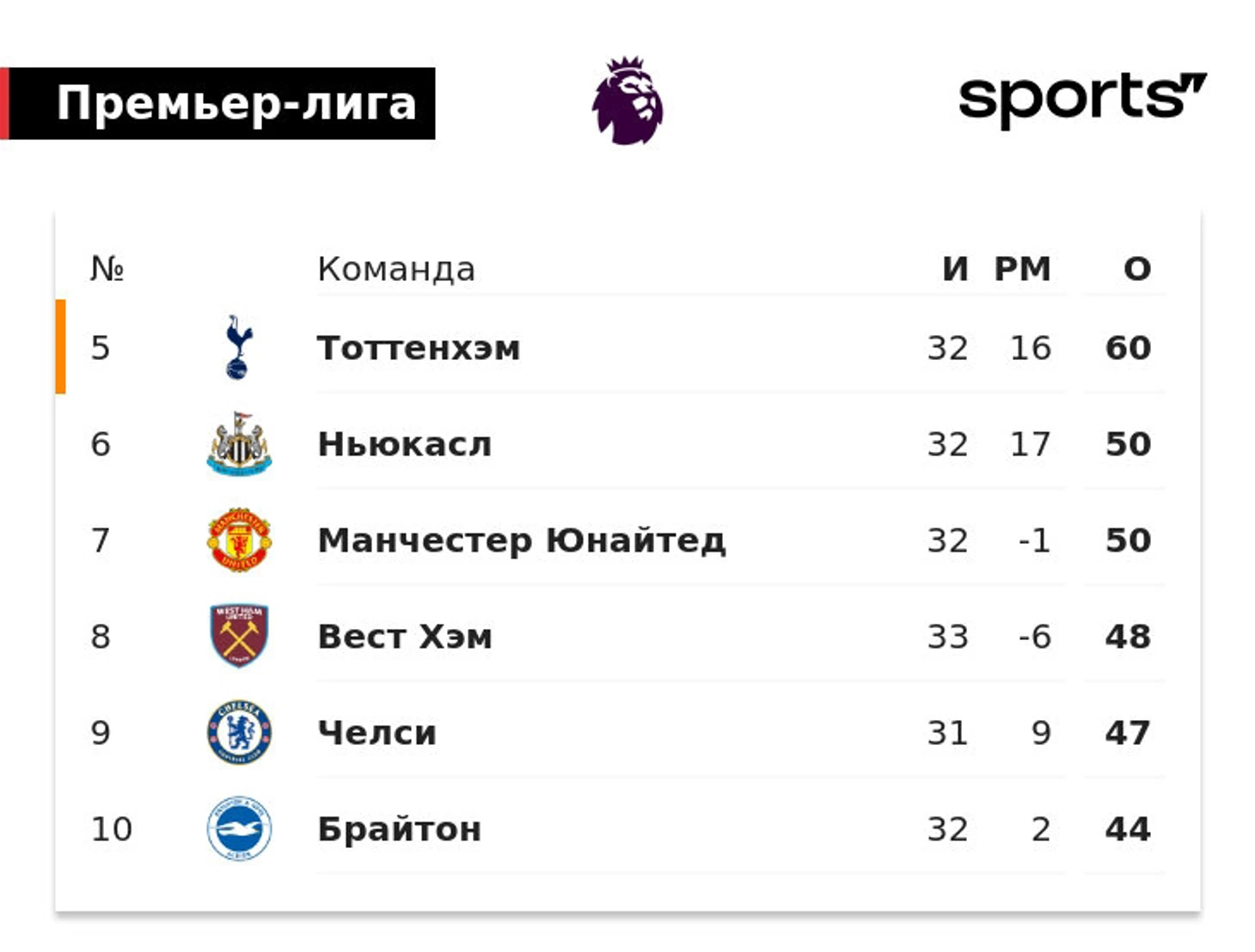Open the Вест Хэм team link
Viewport: 1255px width, 952px height.
click(x=405, y=637)
